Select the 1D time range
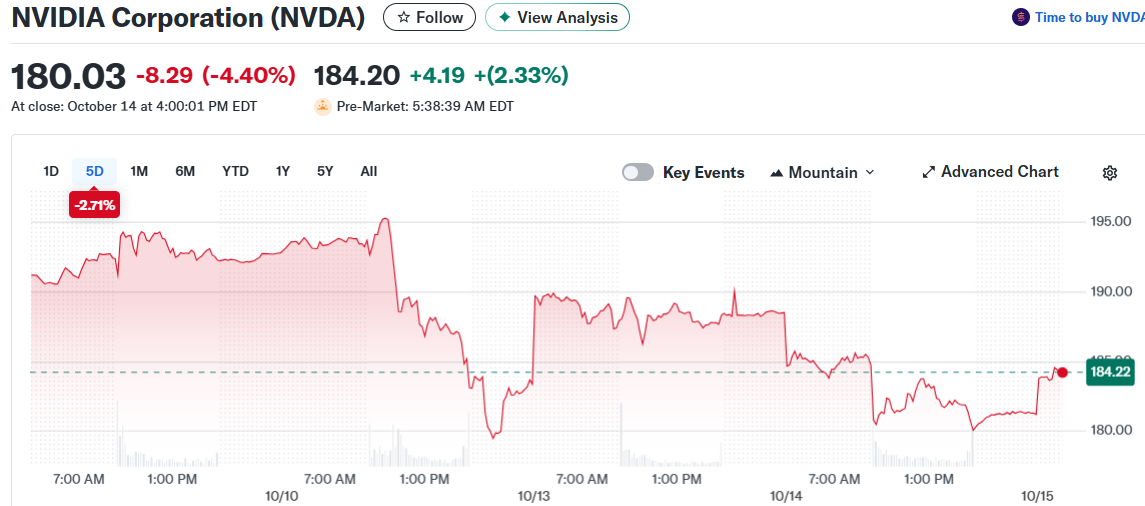 (51, 171)
